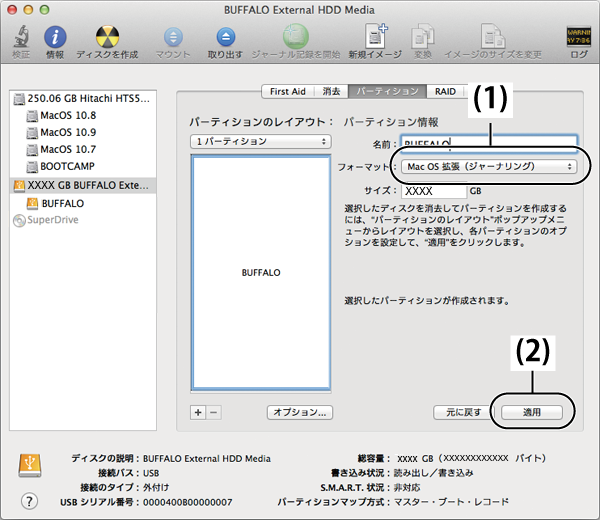Click the add partition plus button
This screenshot has height=520, width=600.
click(198, 412)
